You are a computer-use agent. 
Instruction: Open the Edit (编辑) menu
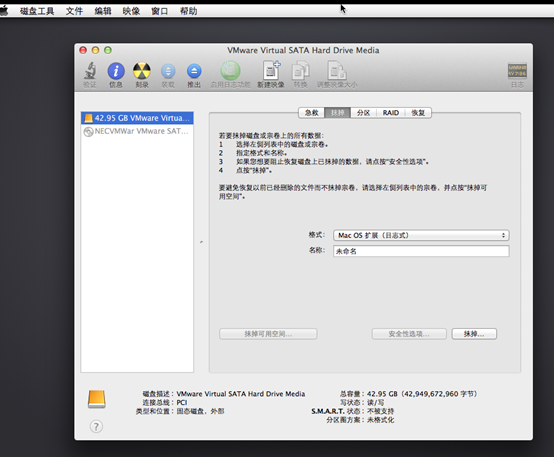click(x=103, y=11)
